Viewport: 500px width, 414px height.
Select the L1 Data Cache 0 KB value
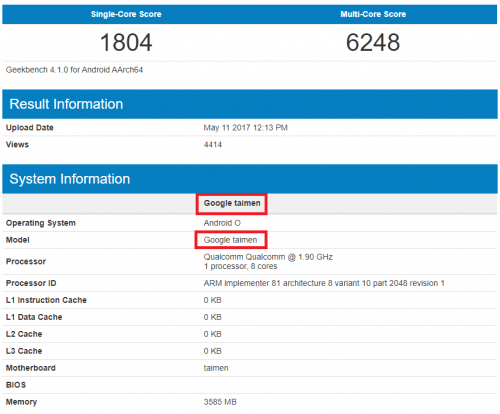click(213, 317)
